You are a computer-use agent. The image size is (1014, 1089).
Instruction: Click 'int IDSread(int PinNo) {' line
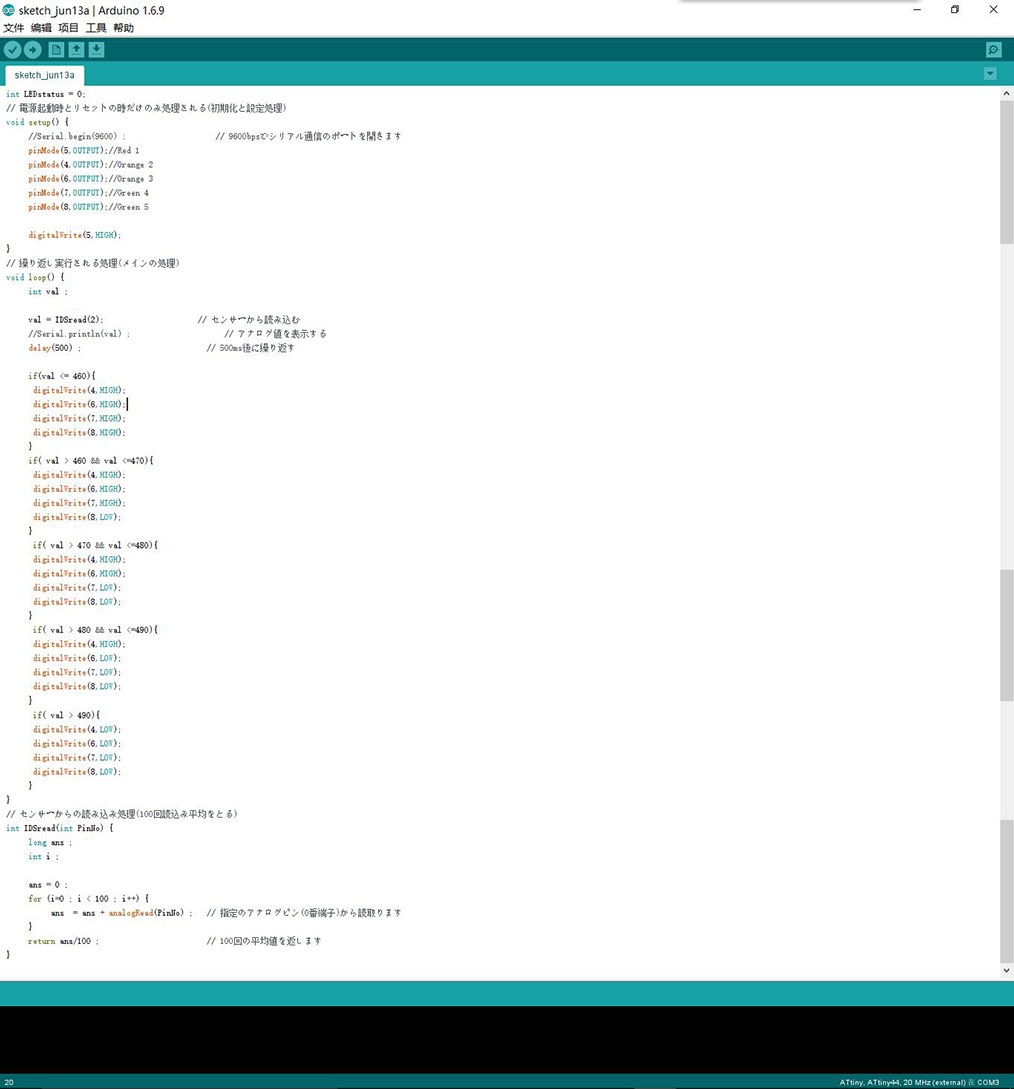(60, 829)
